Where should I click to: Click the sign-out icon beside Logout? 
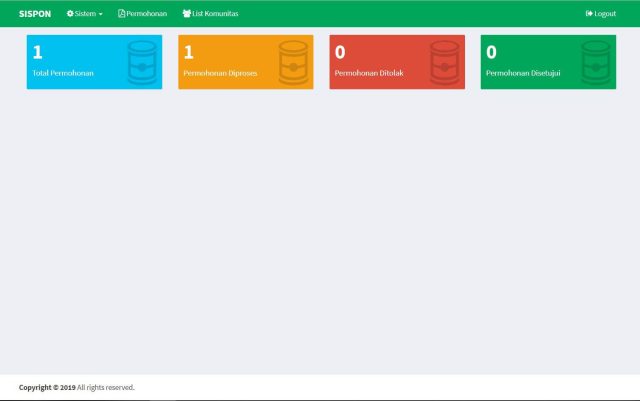pos(589,14)
